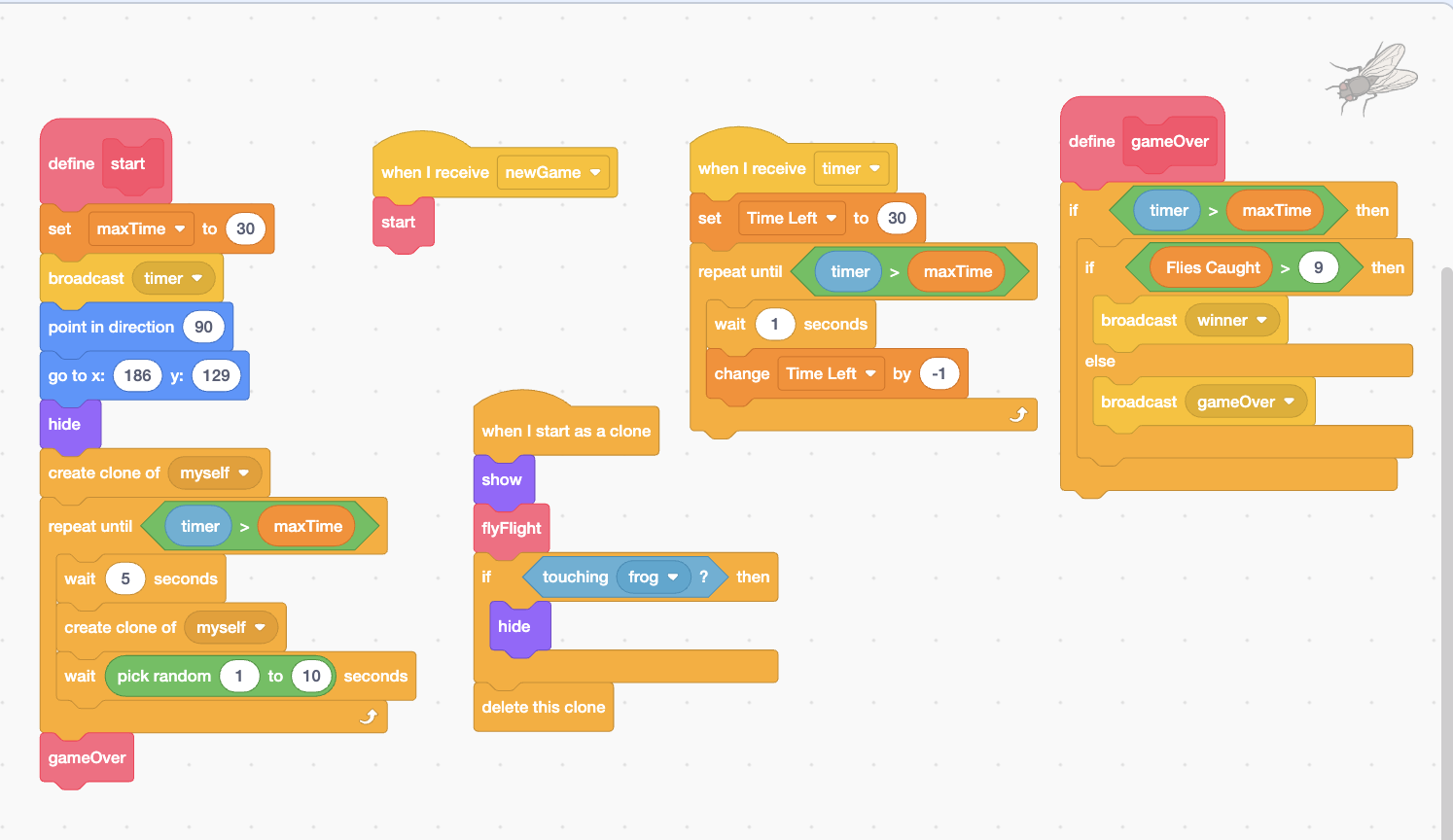
Task: Click the direction value field showing 90
Action: pyautogui.click(x=203, y=327)
